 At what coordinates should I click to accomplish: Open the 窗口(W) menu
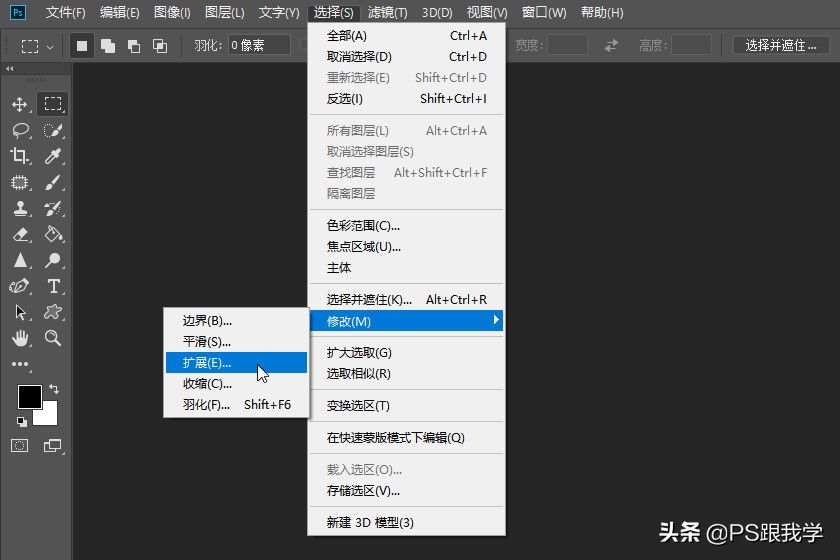544,12
